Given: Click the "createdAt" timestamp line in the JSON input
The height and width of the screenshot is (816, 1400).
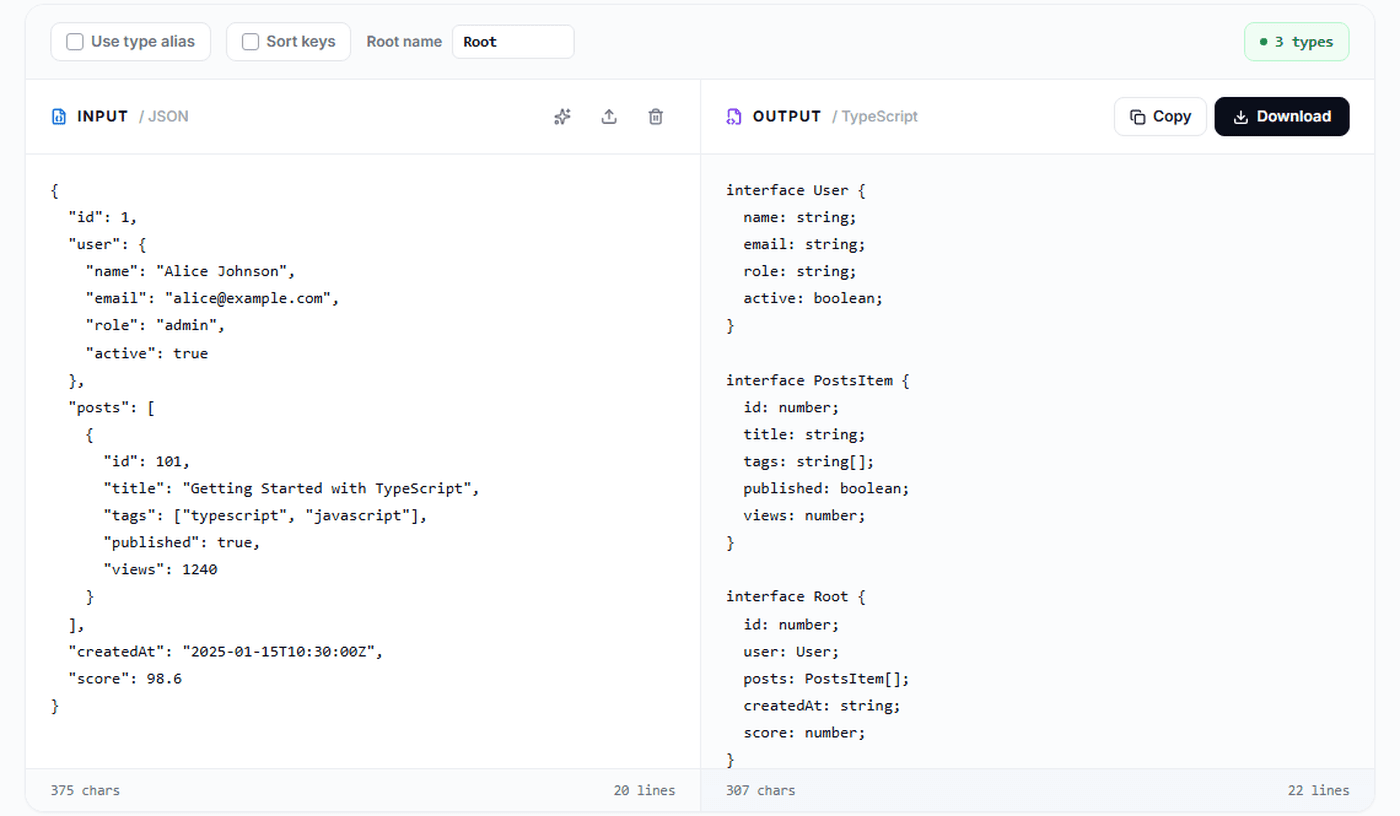Looking at the screenshot, I should [x=226, y=651].
